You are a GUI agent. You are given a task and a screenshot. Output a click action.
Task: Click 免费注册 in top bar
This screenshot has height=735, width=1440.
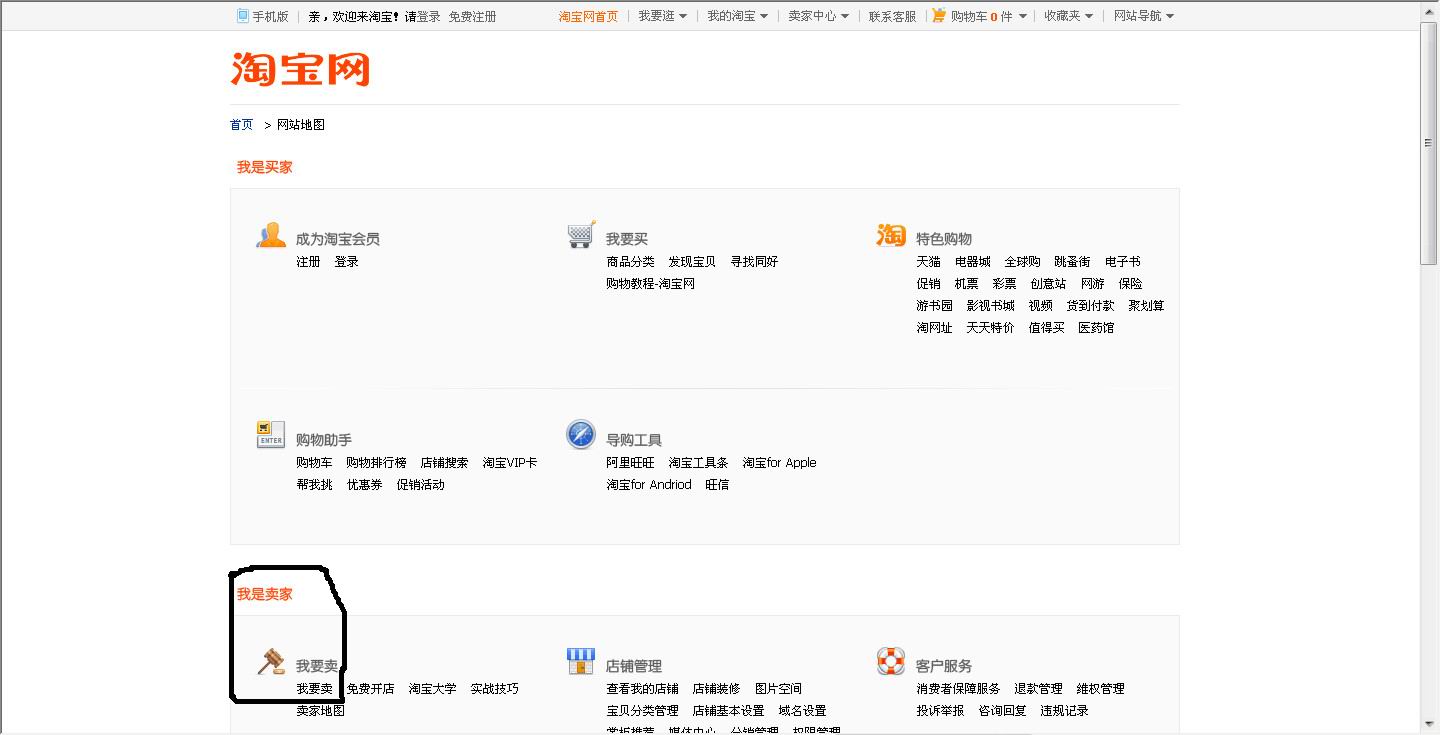coord(472,16)
